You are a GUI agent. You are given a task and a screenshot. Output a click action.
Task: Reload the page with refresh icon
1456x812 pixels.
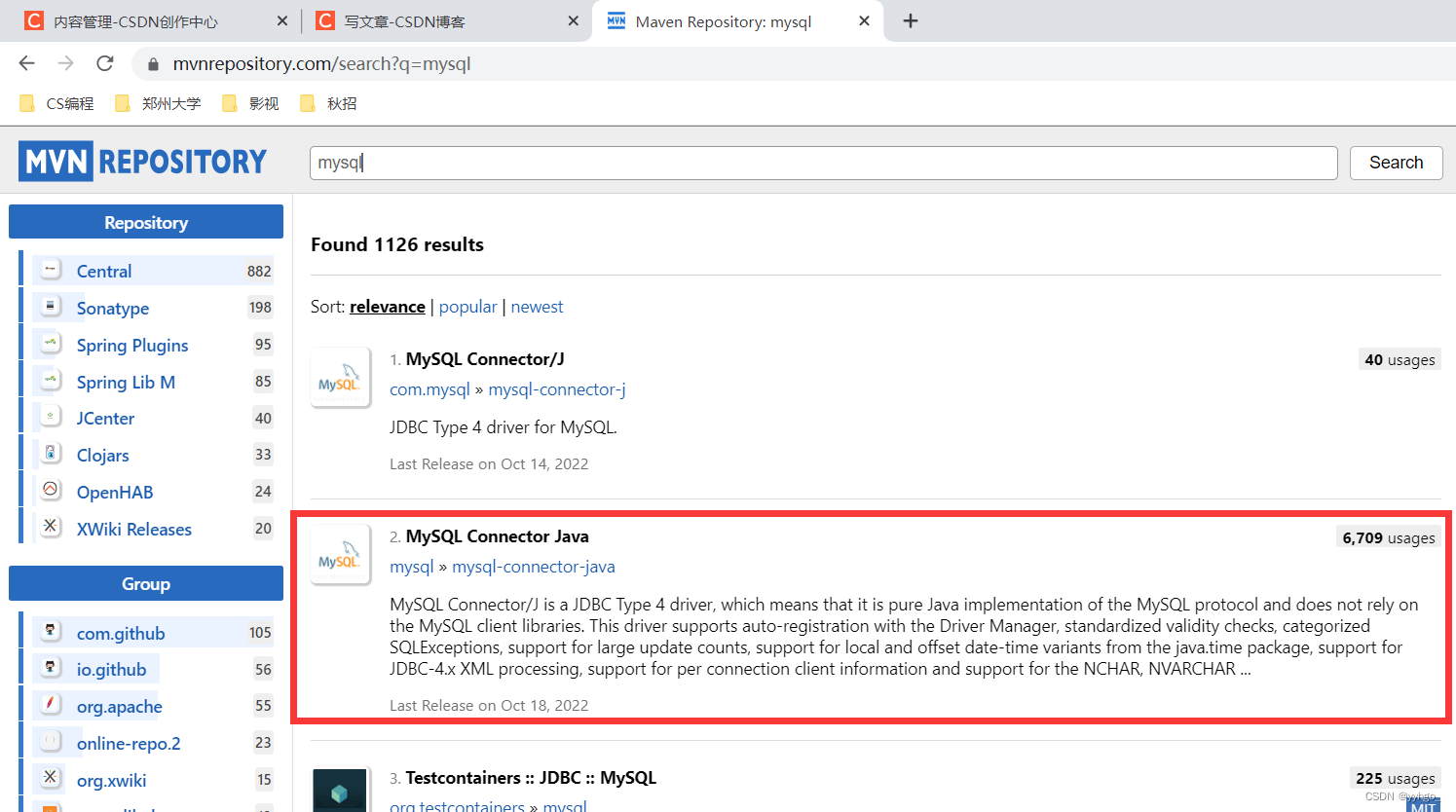(x=105, y=63)
